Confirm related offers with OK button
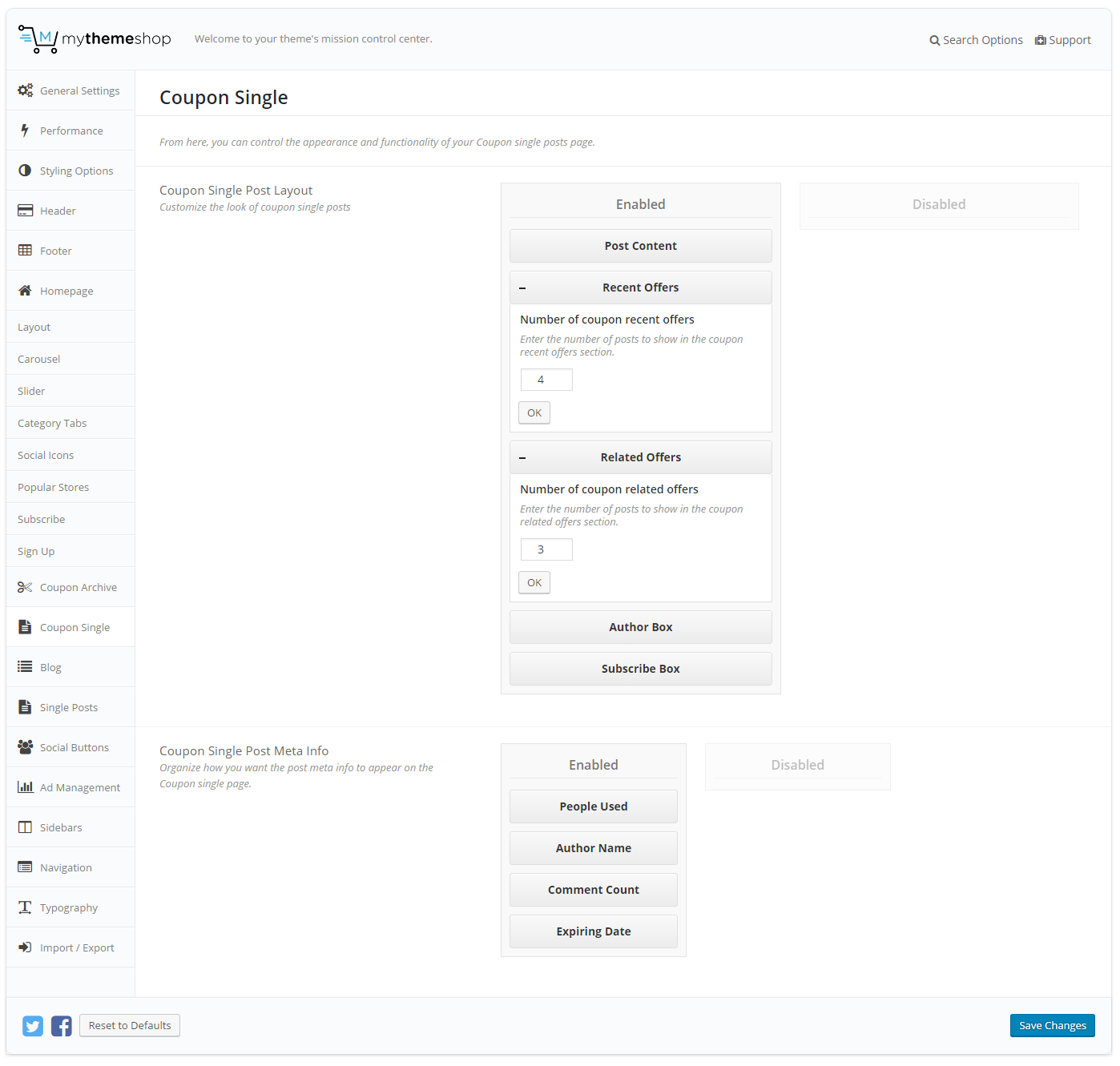 pos(534,583)
